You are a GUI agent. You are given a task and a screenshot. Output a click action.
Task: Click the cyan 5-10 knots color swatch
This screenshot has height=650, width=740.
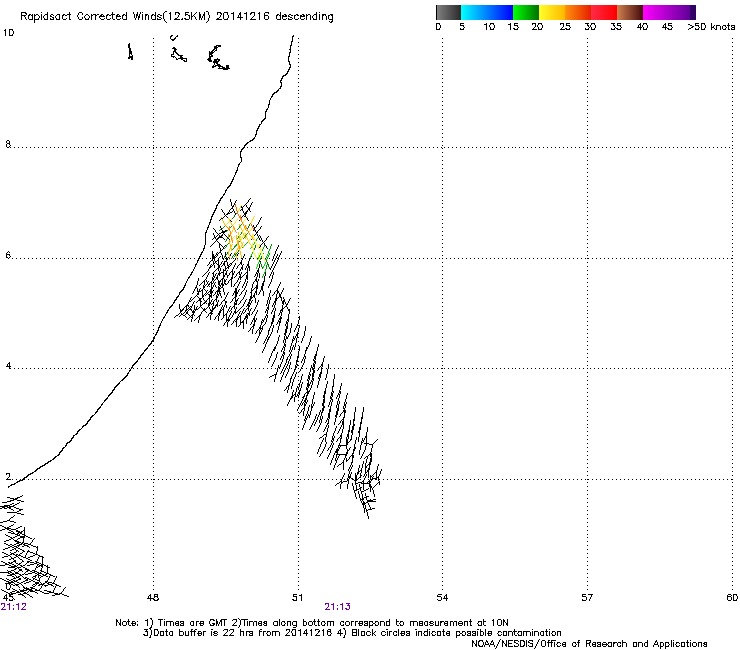pos(474,12)
